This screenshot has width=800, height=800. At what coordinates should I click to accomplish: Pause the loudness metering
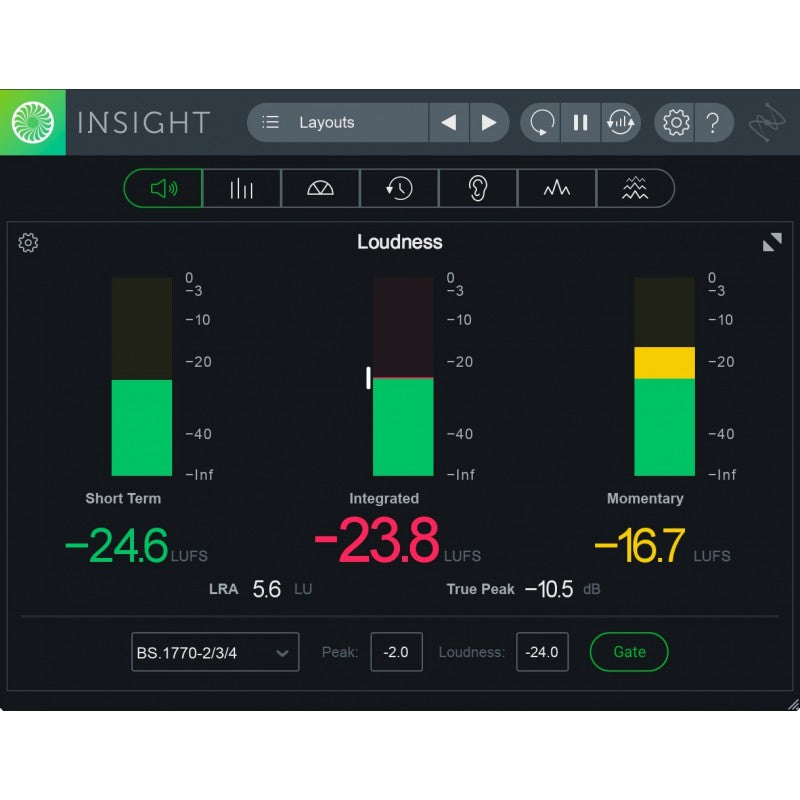580,122
